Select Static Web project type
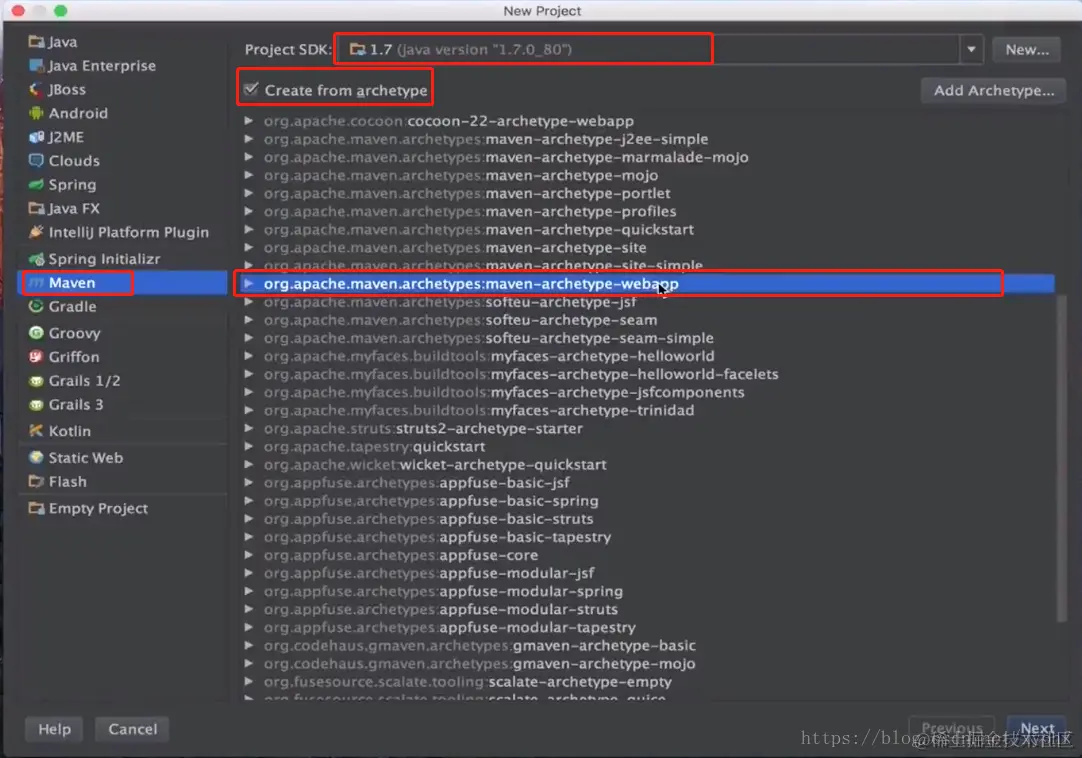Image resolution: width=1082 pixels, height=758 pixels. coord(122,458)
